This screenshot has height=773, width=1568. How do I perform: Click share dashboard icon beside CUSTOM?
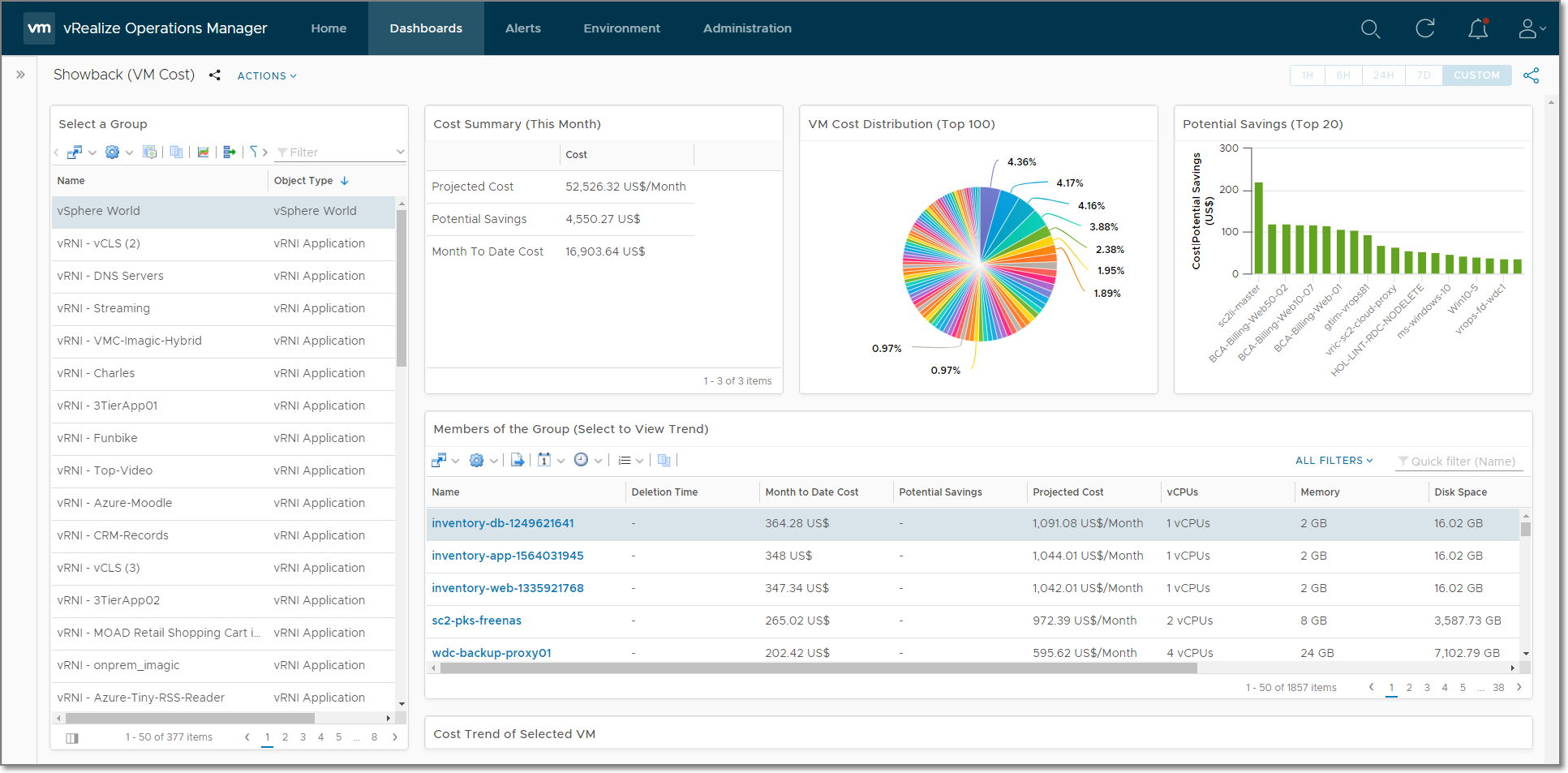click(x=1531, y=75)
